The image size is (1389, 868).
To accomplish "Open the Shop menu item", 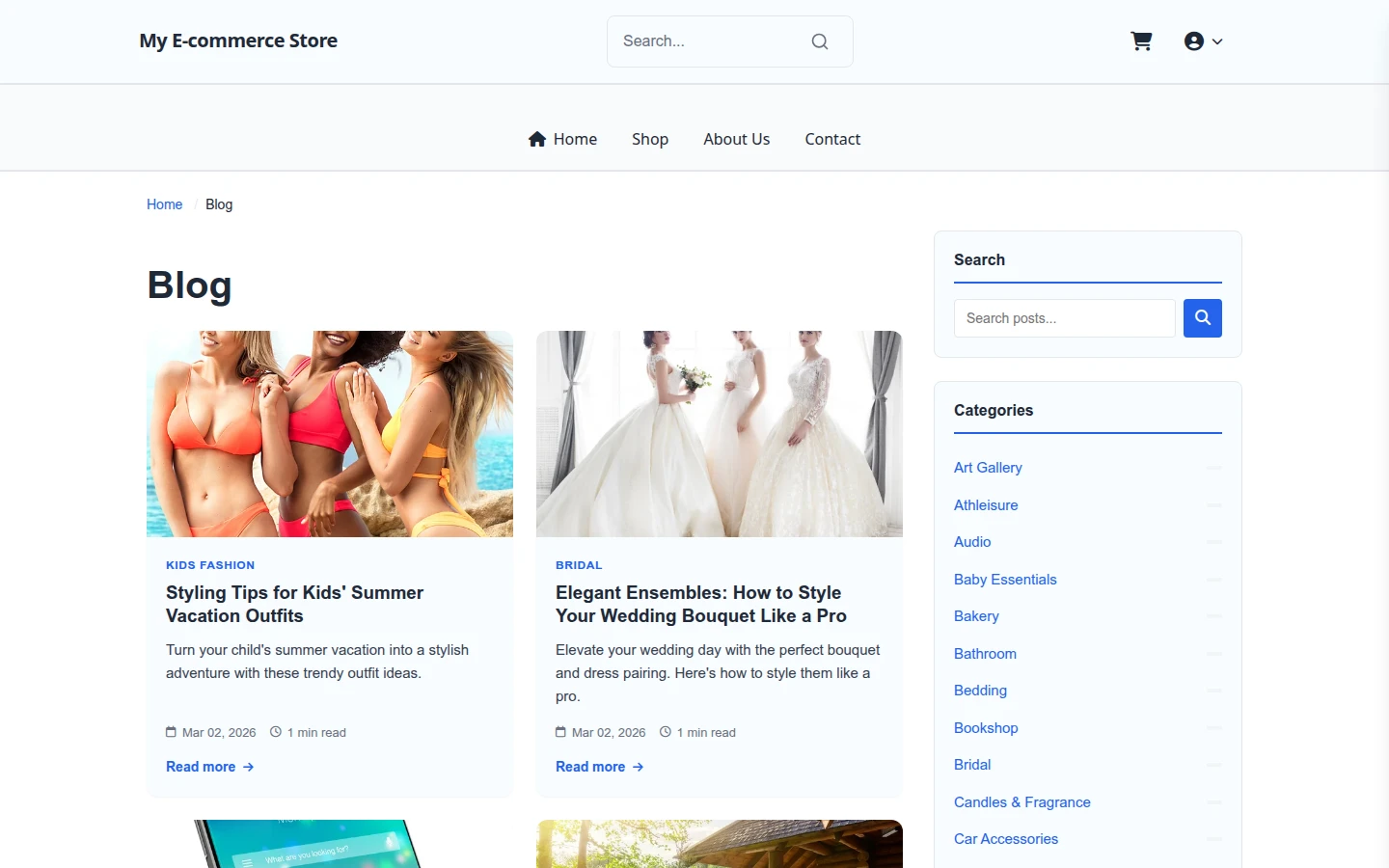I will tap(650, 139).
